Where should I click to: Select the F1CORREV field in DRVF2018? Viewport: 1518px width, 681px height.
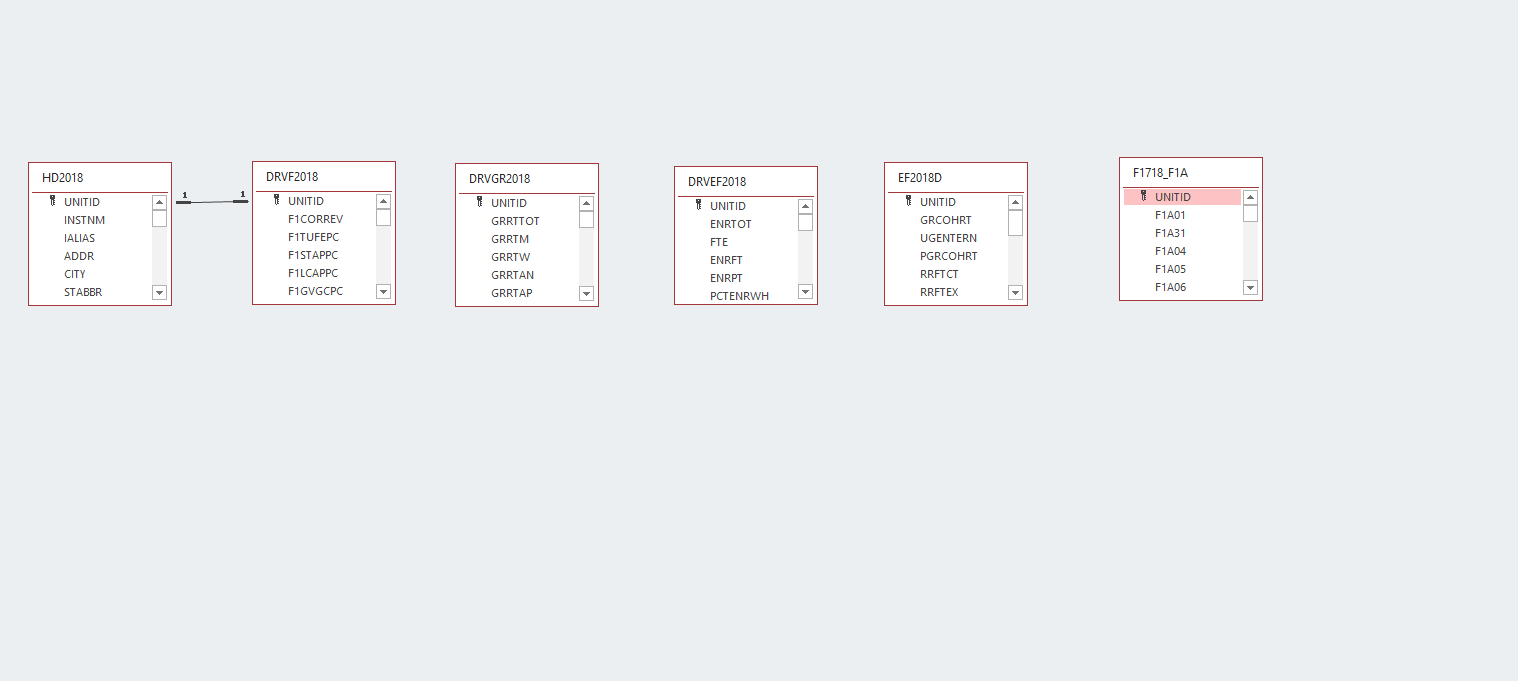coord(316,219)
